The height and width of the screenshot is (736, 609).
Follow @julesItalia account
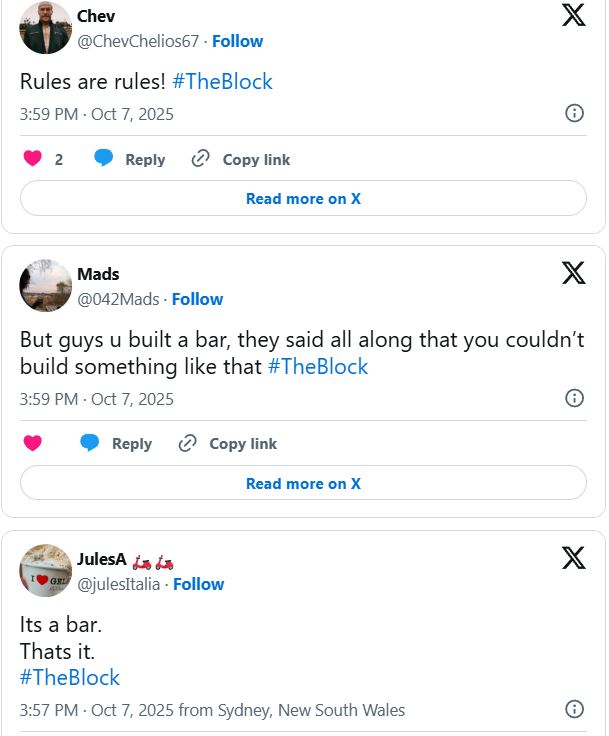(x=198, y=584)
